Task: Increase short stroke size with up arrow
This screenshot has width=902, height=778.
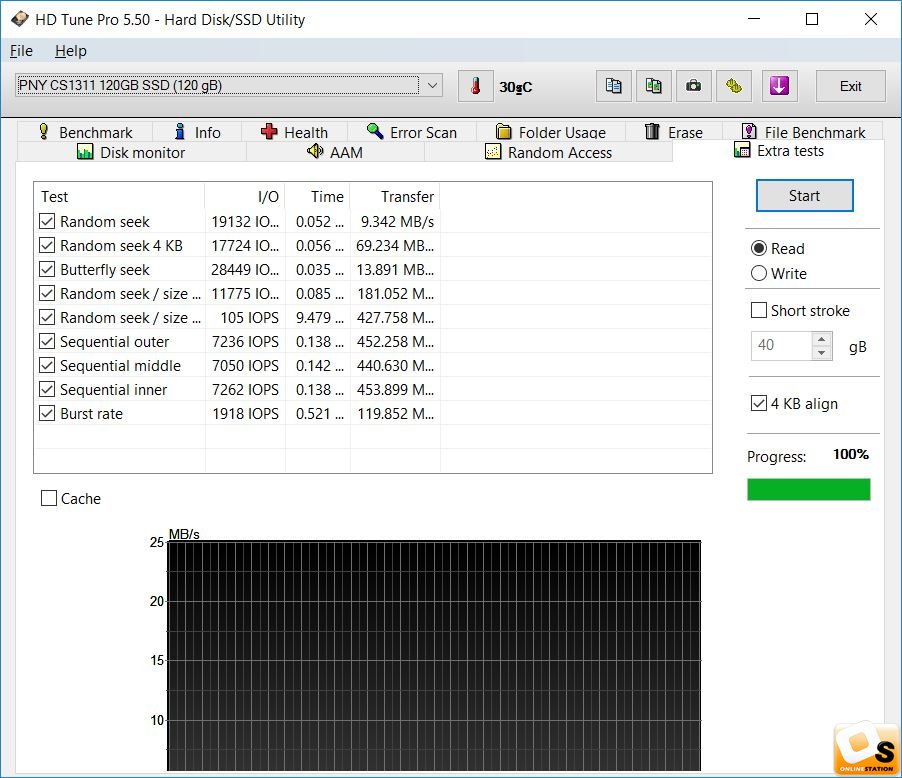Action: coord(821,339)
